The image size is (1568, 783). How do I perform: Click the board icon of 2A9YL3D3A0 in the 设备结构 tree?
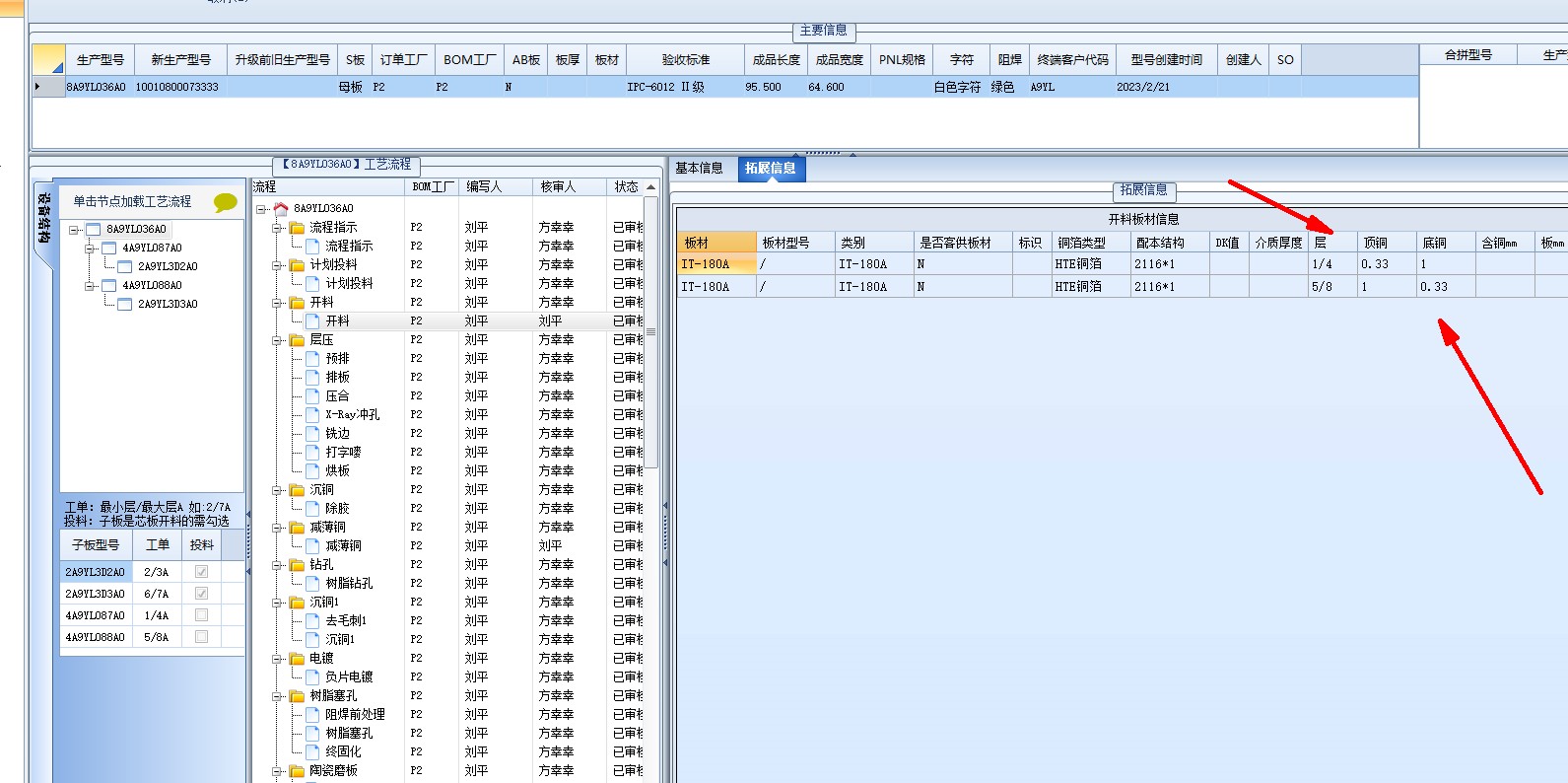[125, 304]
